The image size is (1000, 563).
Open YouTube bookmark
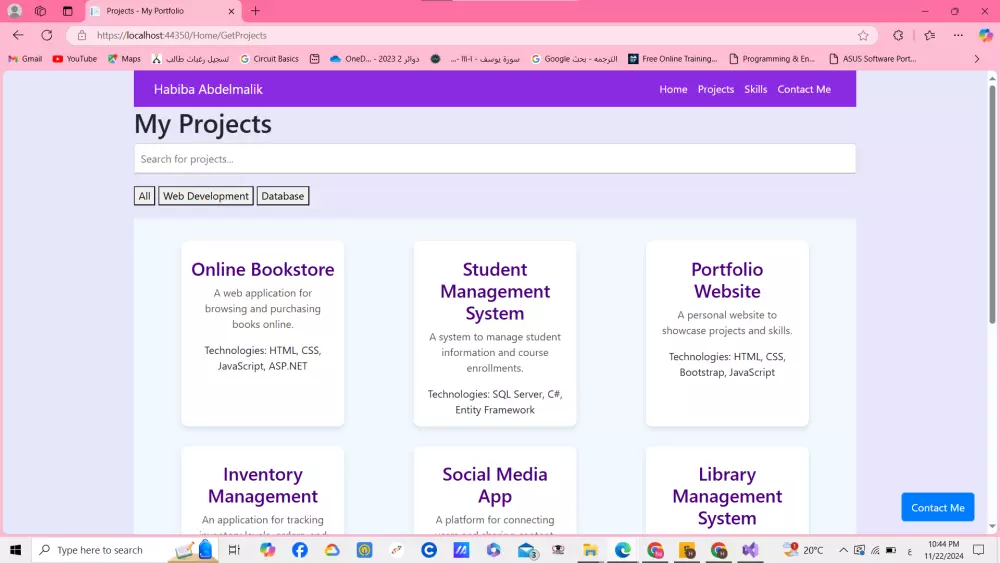[x=75, y=59]
